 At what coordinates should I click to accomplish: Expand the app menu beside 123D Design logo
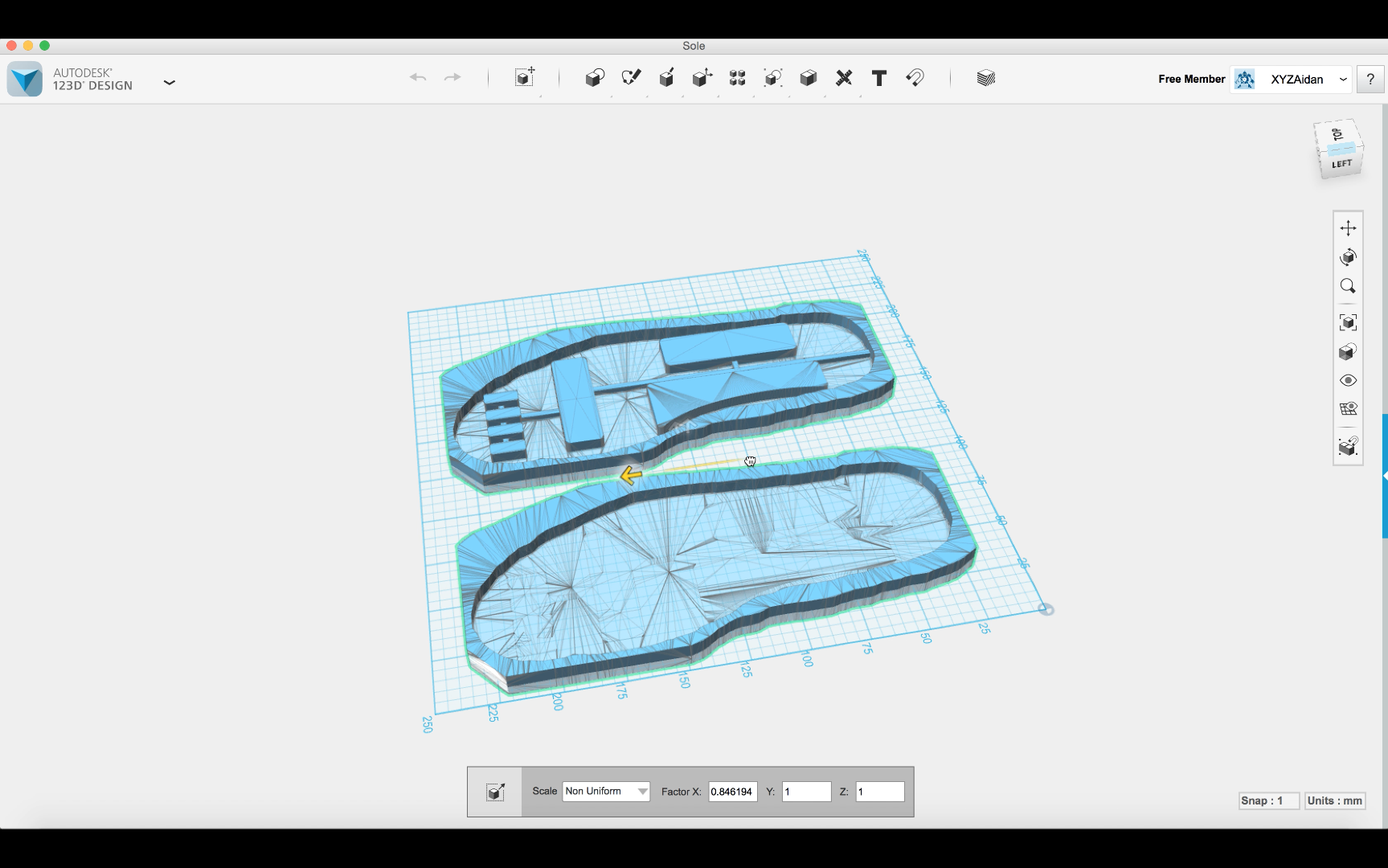tap(169, 82)
